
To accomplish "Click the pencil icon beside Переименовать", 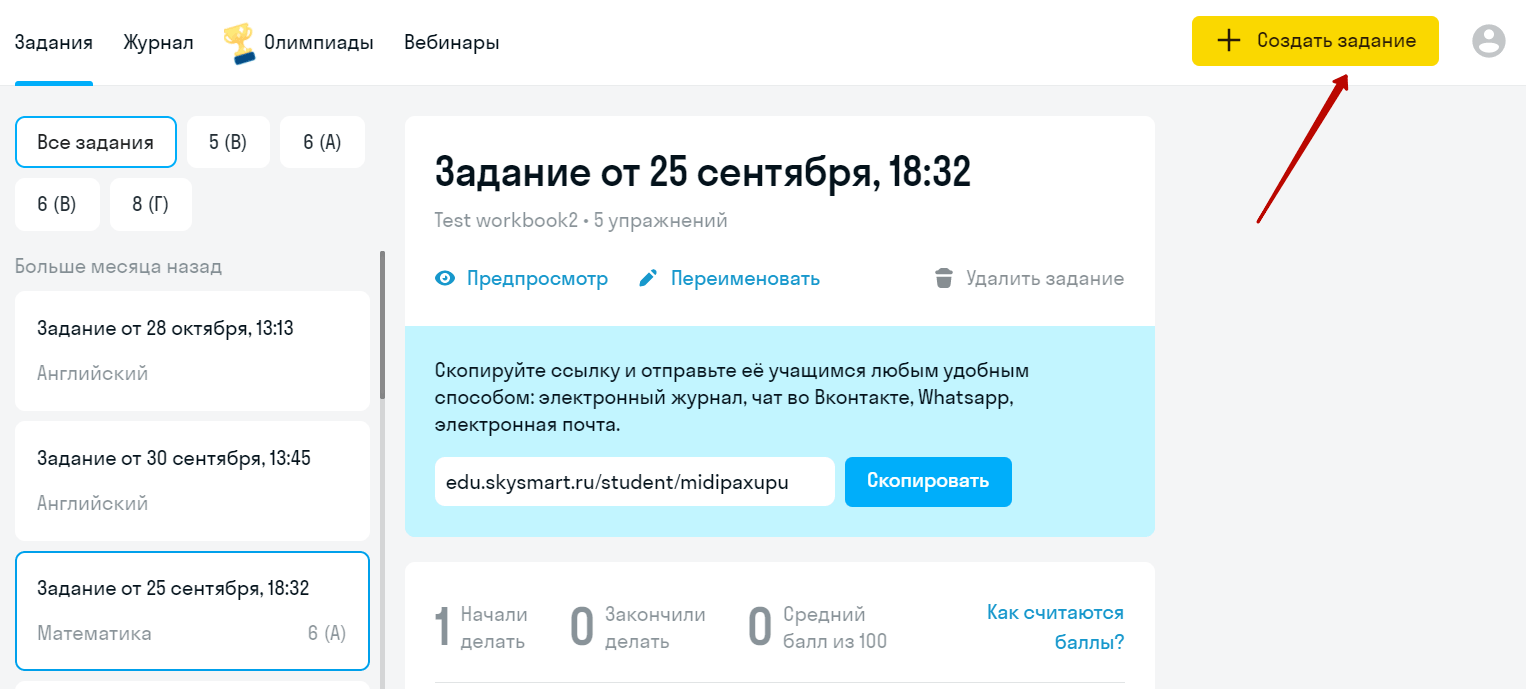I will pyautogui.click(x=648, y=279).
